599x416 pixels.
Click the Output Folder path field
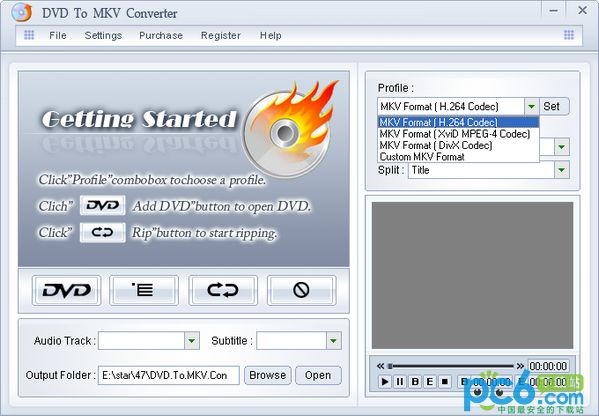(169, 375)
